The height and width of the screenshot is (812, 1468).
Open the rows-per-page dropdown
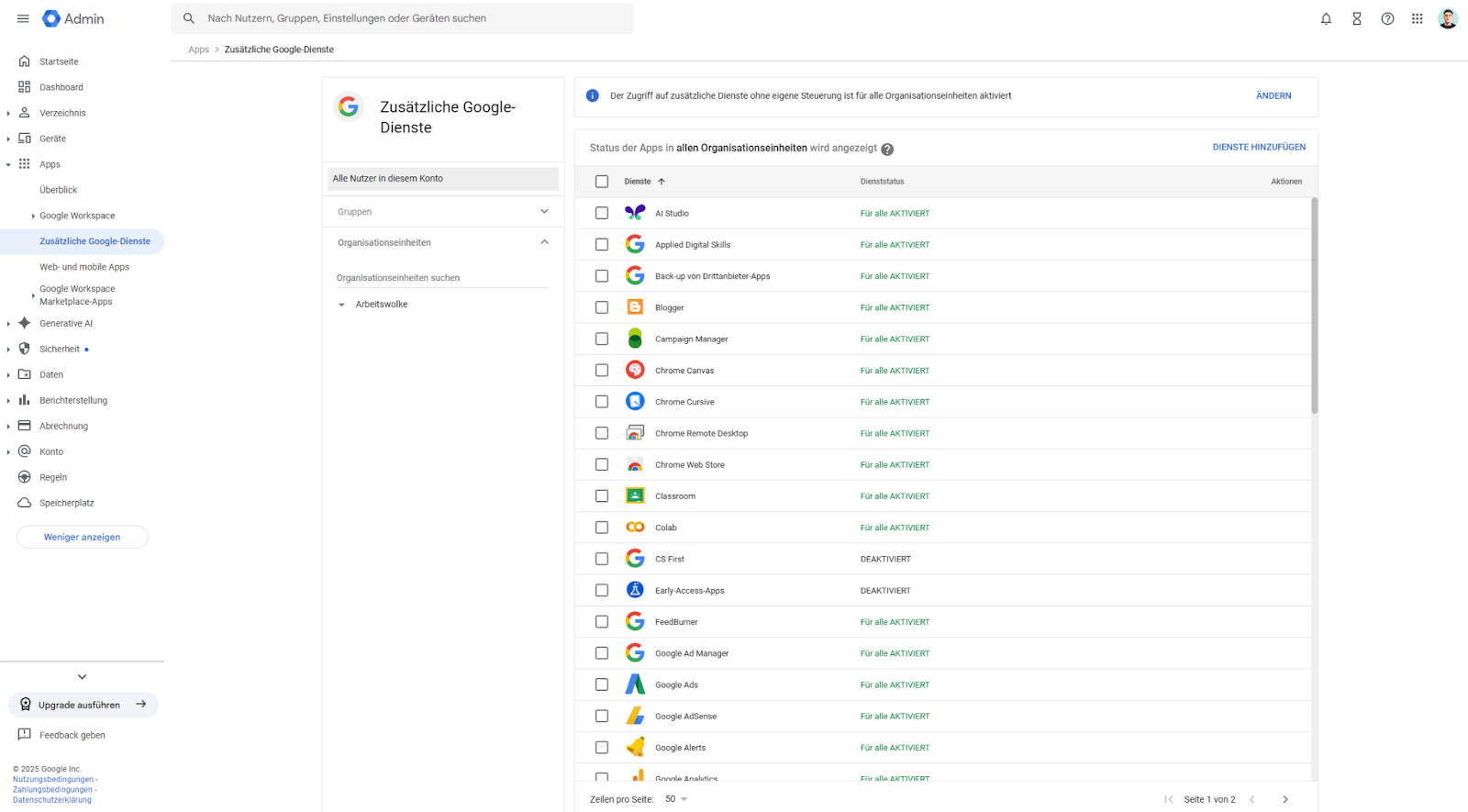(676, 799)
